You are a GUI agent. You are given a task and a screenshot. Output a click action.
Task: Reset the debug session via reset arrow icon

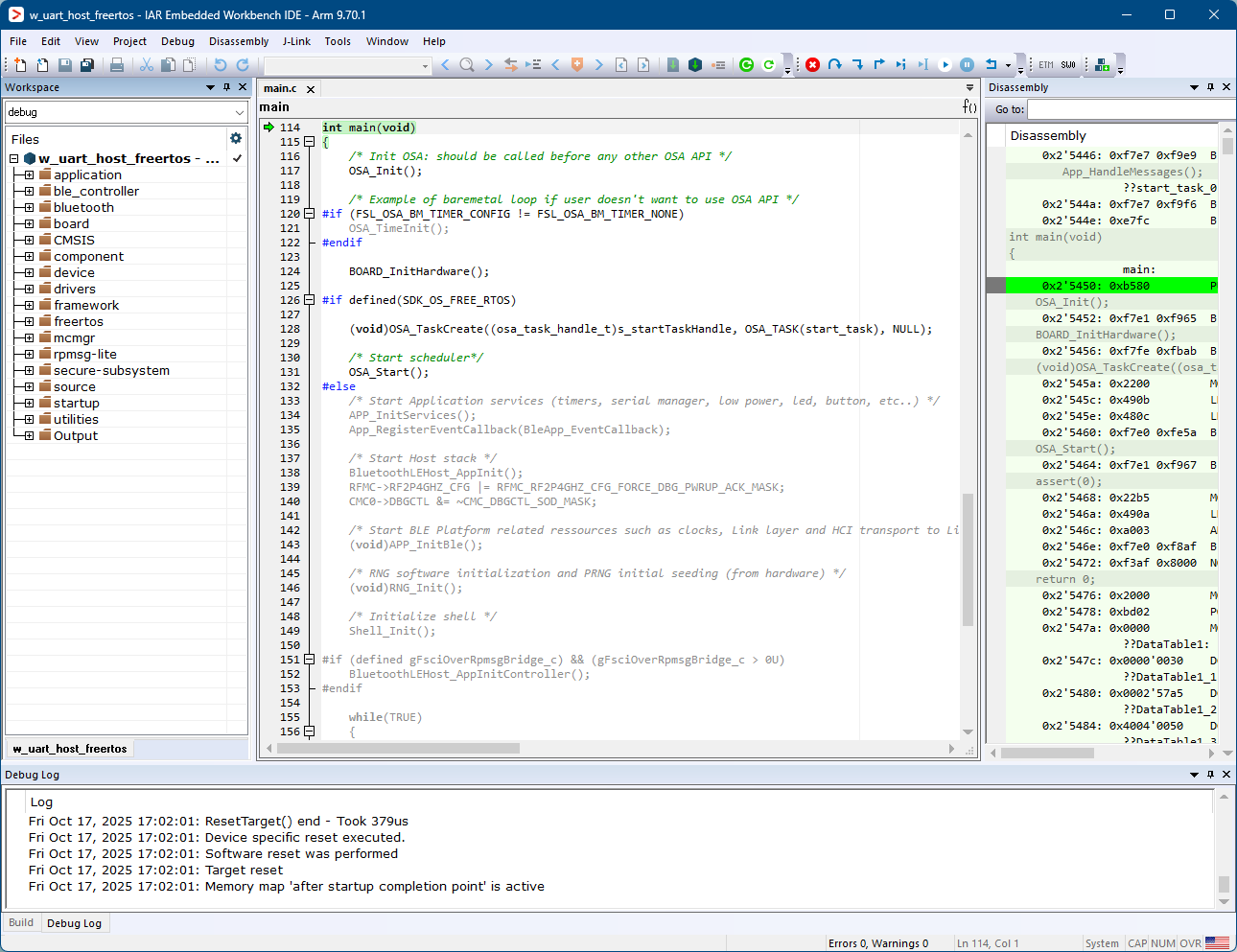991,64
